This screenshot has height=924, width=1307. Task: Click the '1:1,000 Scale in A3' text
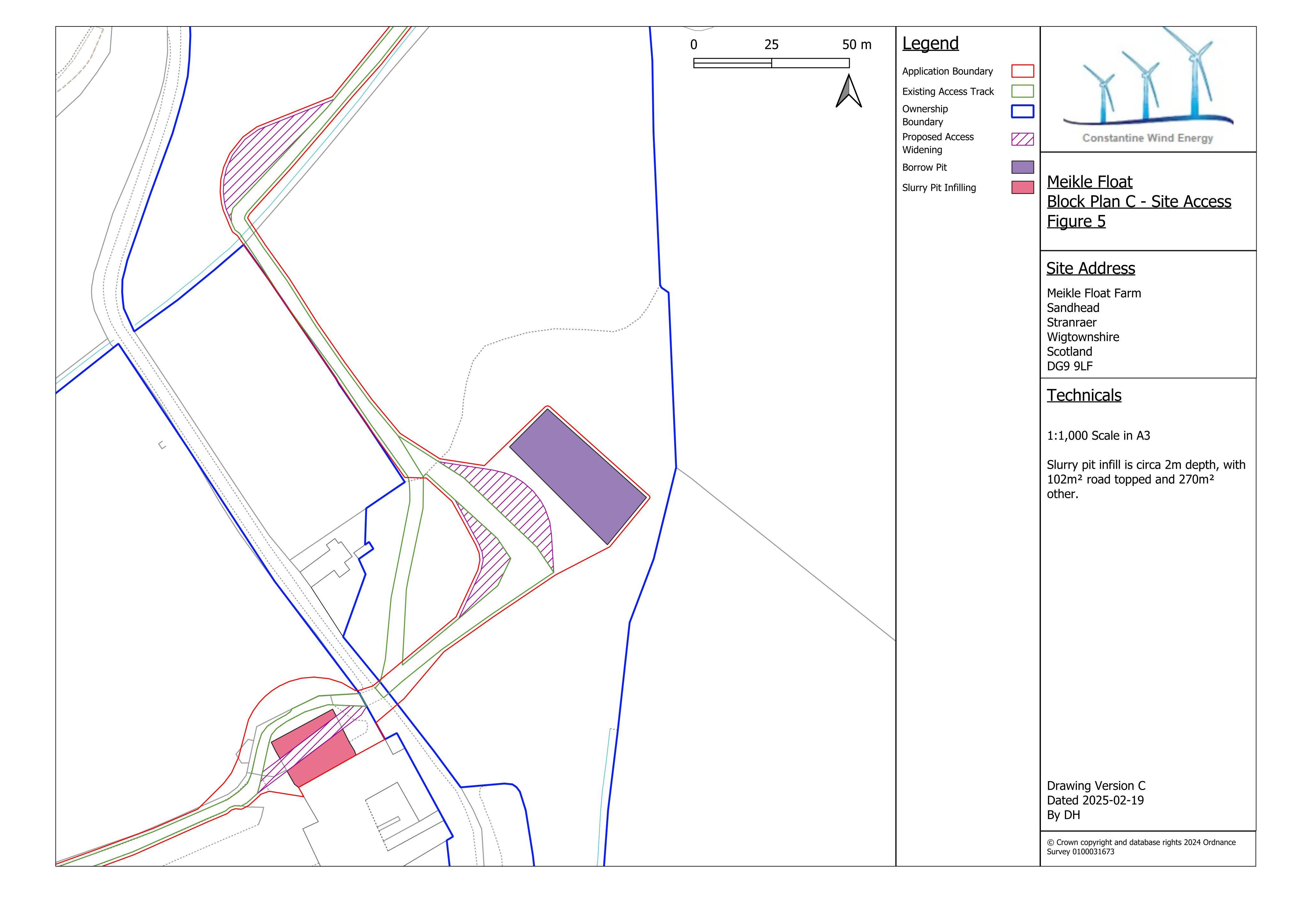pyautogui.click(x=1098, y=436)
